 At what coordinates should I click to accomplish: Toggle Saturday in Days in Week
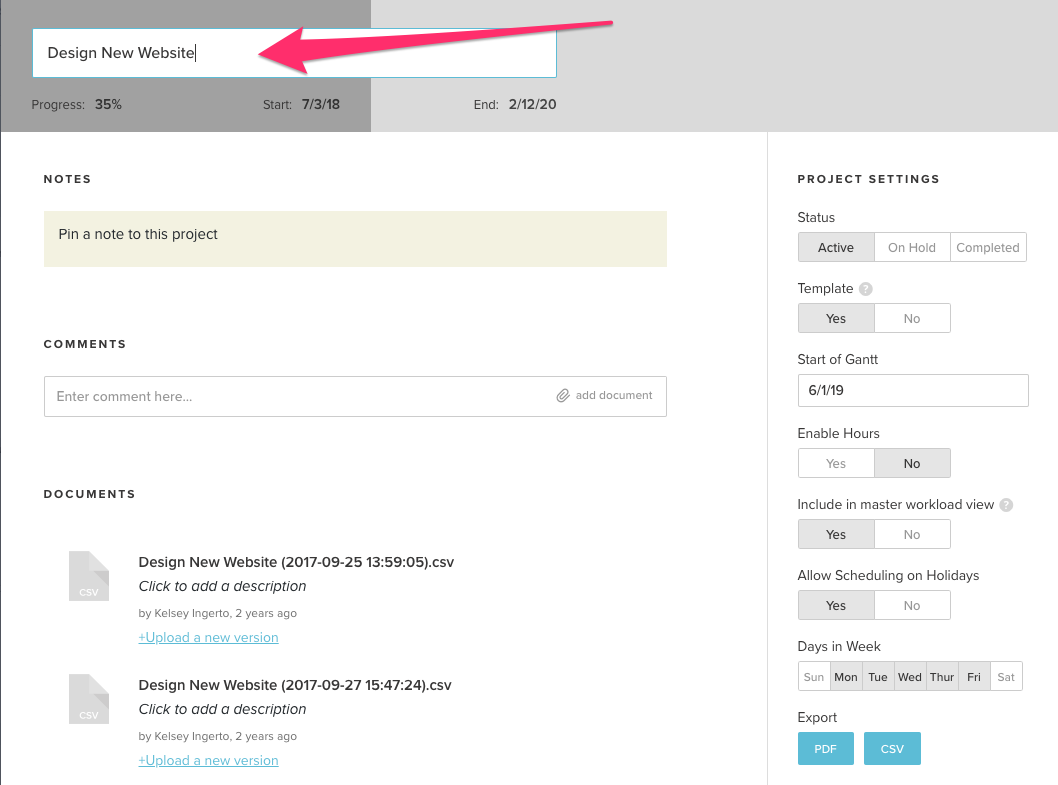point(1005,676)
